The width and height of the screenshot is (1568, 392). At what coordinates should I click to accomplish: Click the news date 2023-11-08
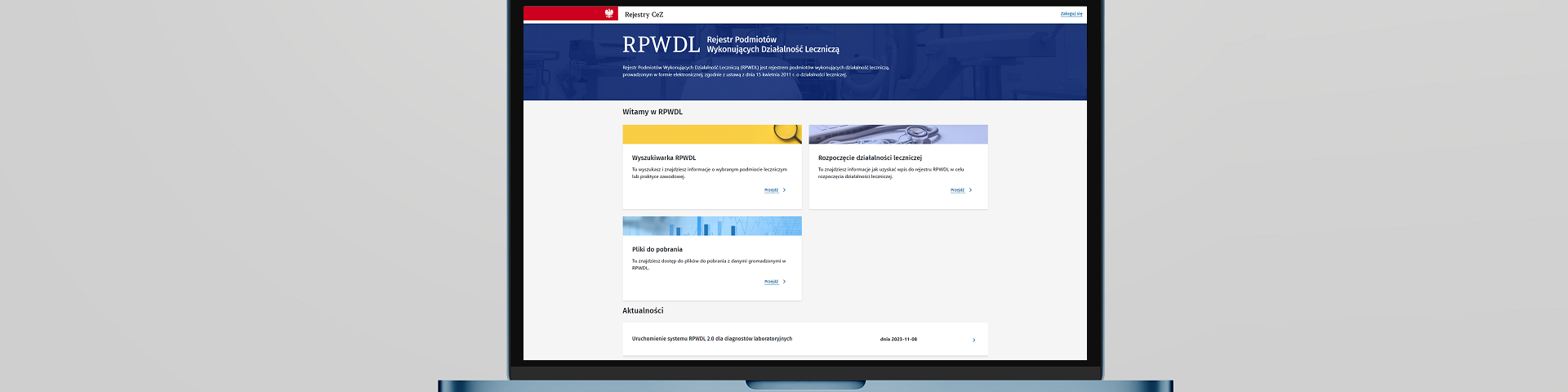coord(898,339)
